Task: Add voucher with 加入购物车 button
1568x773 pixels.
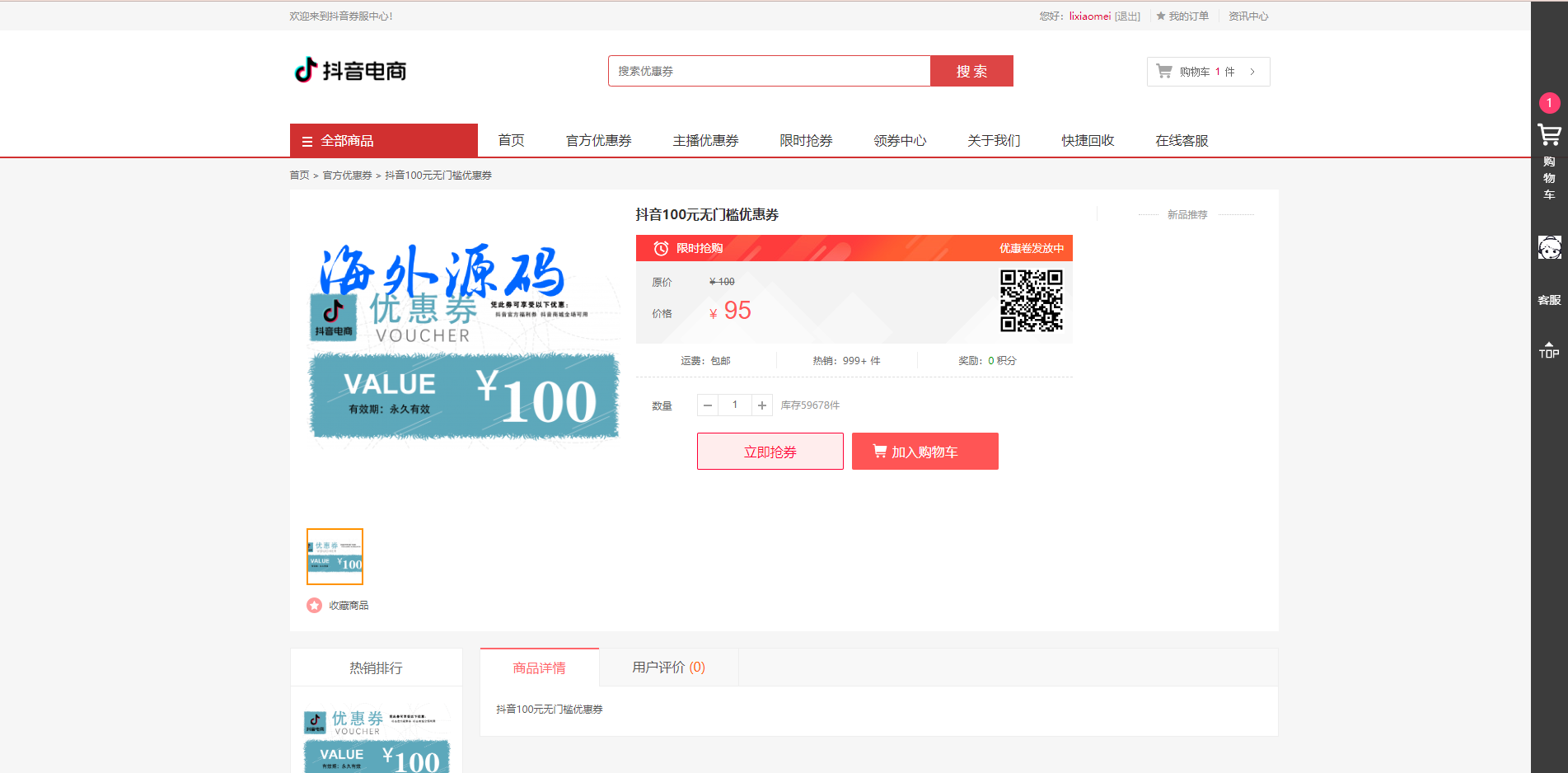Action: tap(924, 452)
